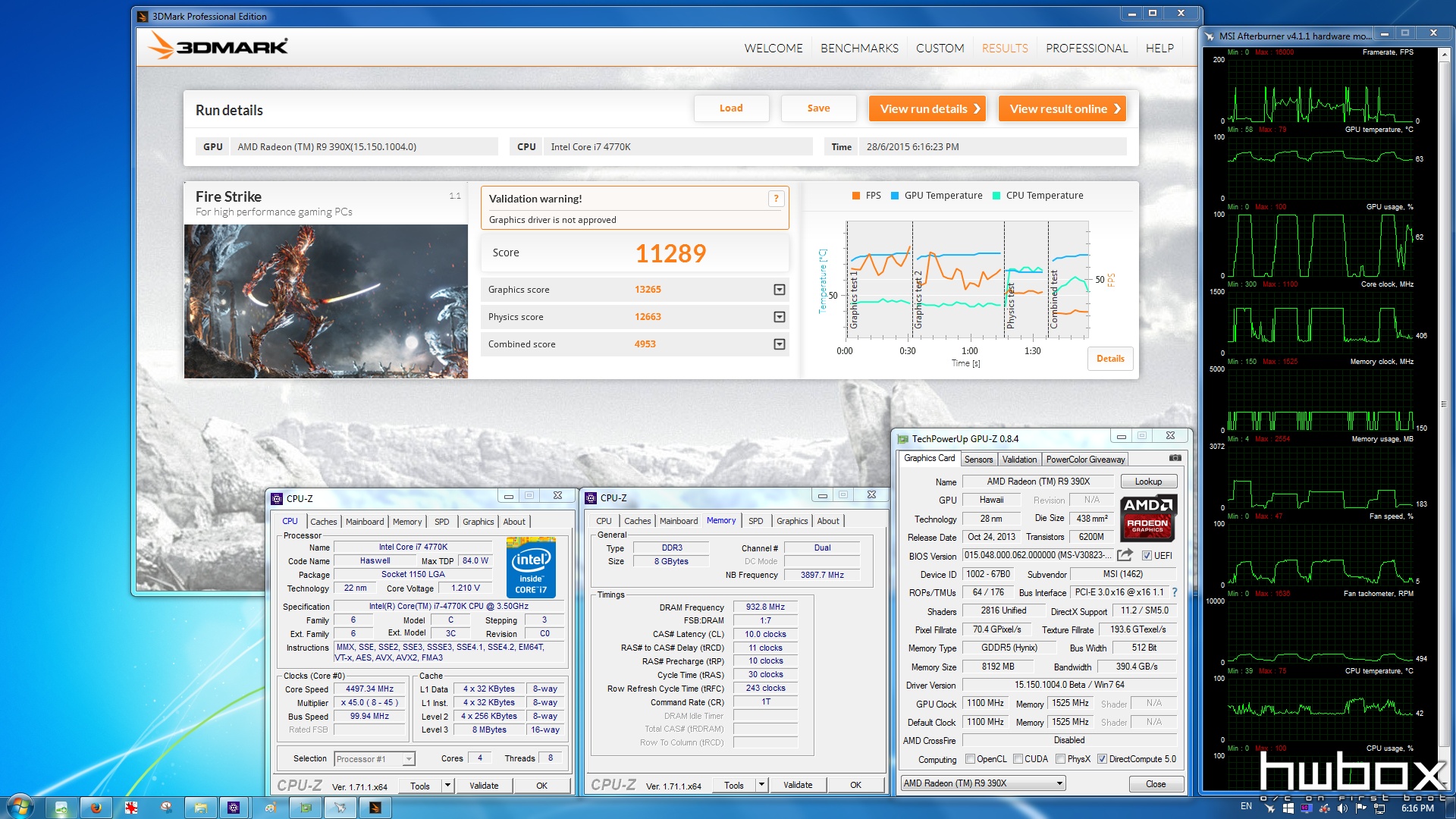Click the volume speaker tray icon

point(1342,808)
